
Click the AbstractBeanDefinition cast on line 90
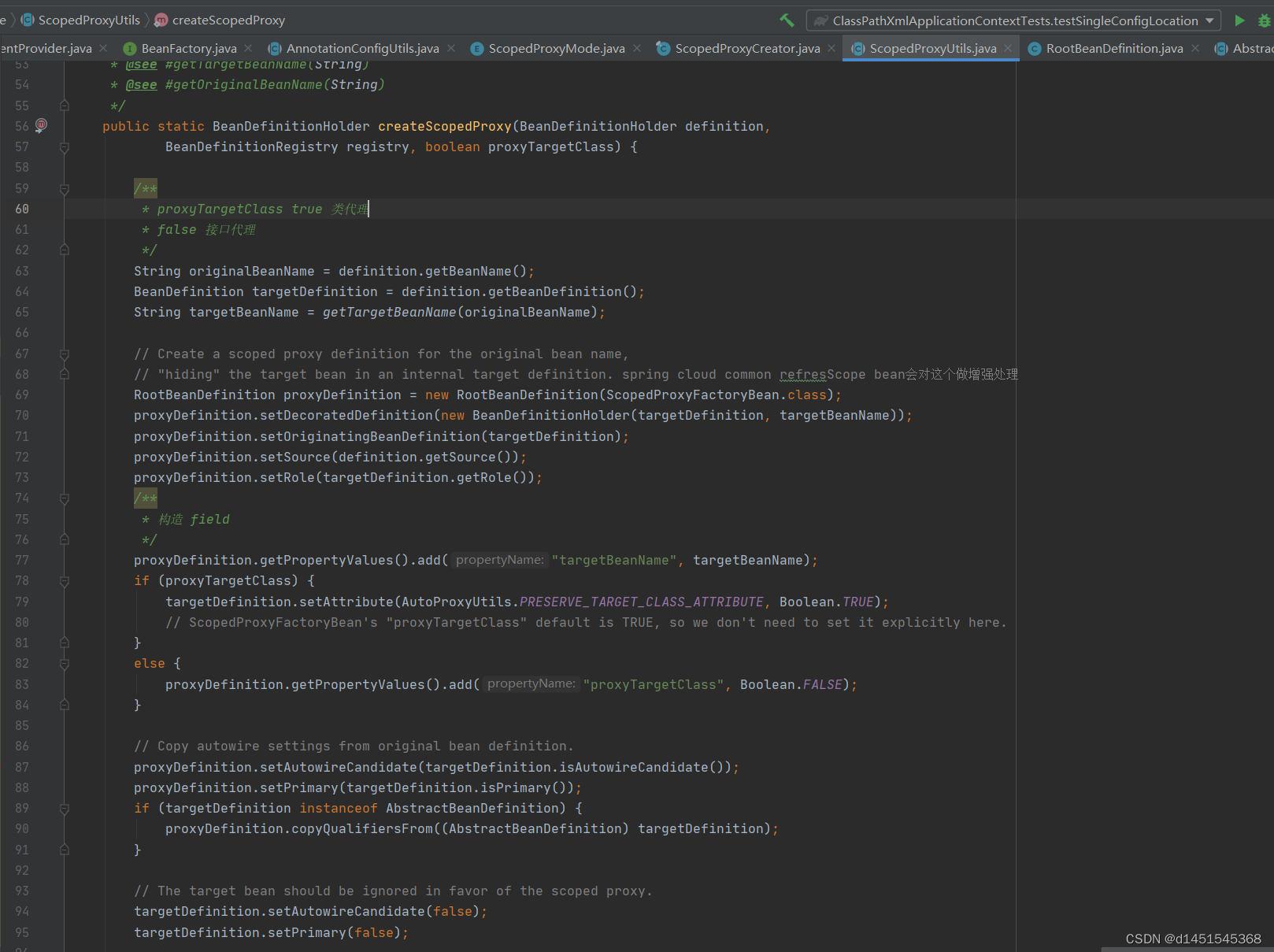(x=535, y=829)
